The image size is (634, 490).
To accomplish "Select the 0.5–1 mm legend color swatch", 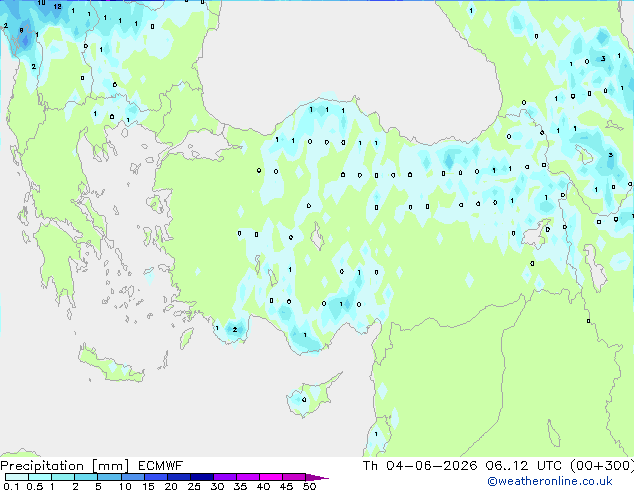I will [40, 477].
